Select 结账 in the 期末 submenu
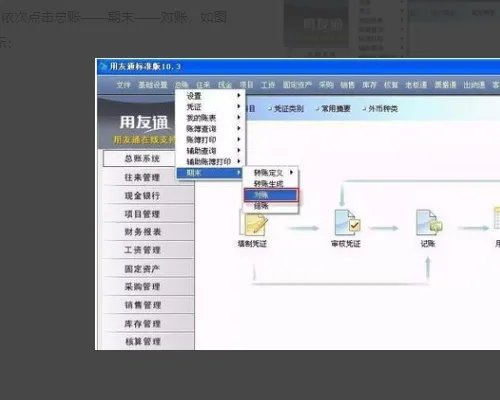The image size is (500, 400). tap(271, 206)
